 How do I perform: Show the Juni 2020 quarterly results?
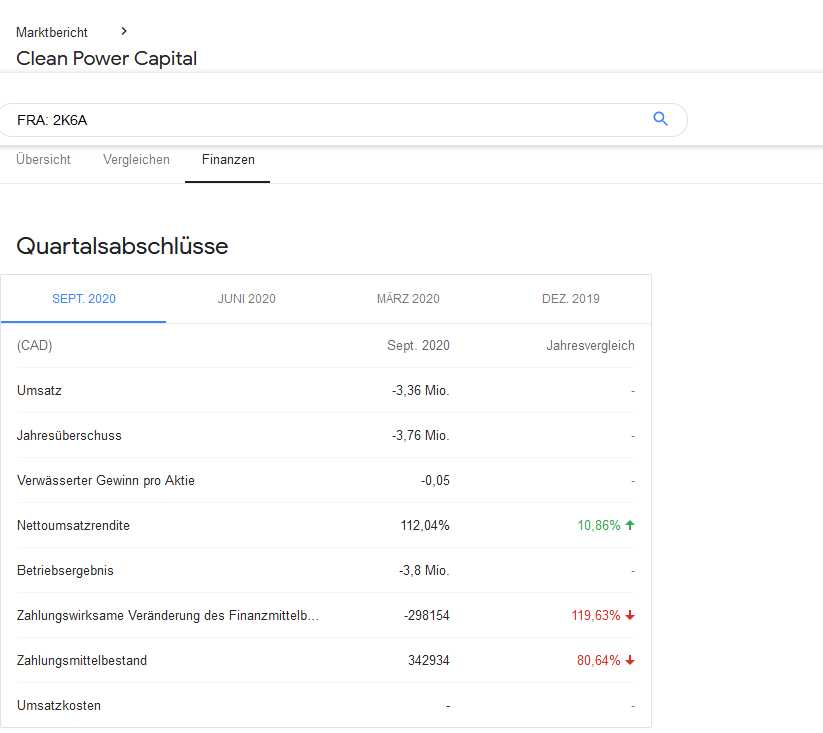coord(247,299)
